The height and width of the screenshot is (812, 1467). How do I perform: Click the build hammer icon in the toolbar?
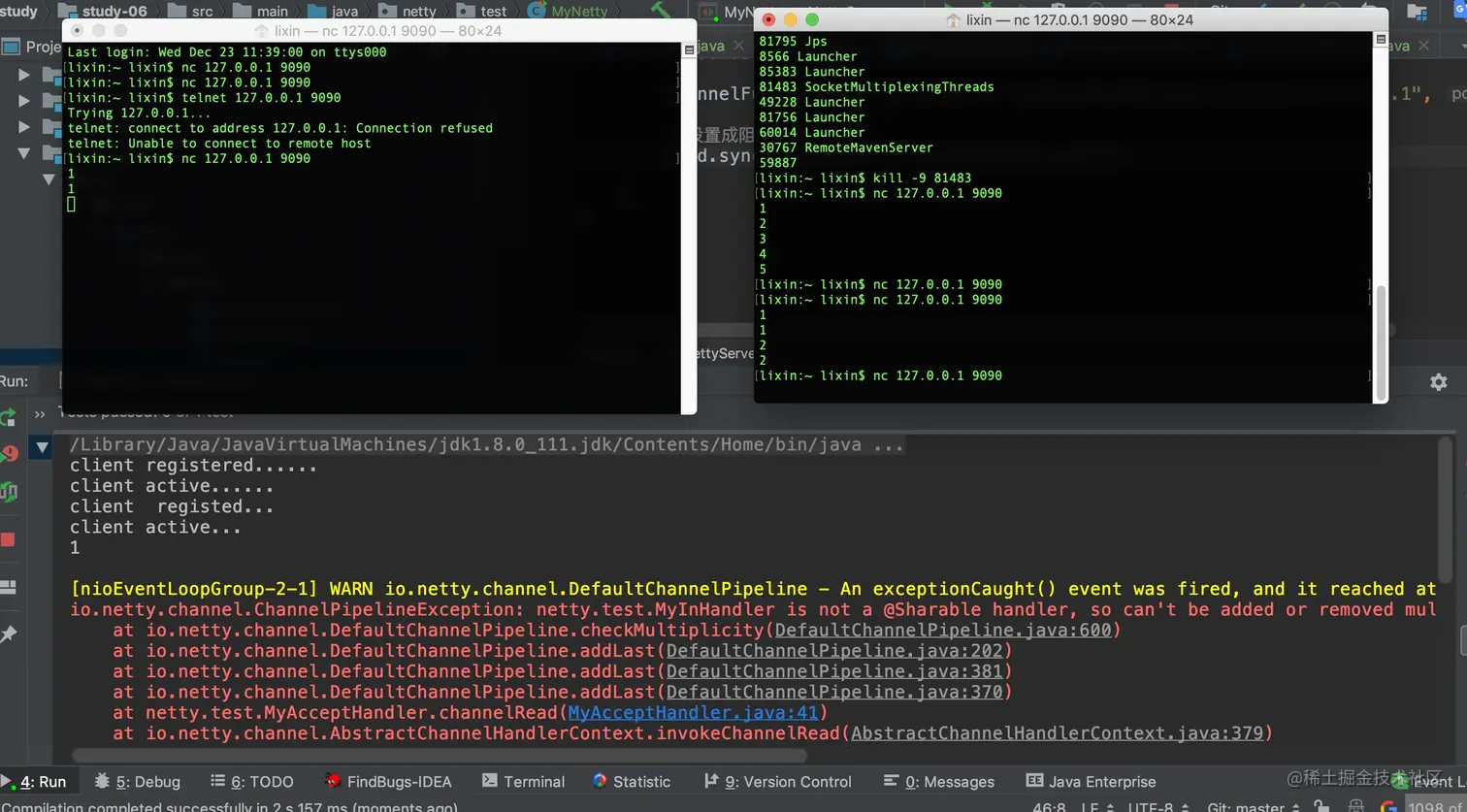(661, 11)
